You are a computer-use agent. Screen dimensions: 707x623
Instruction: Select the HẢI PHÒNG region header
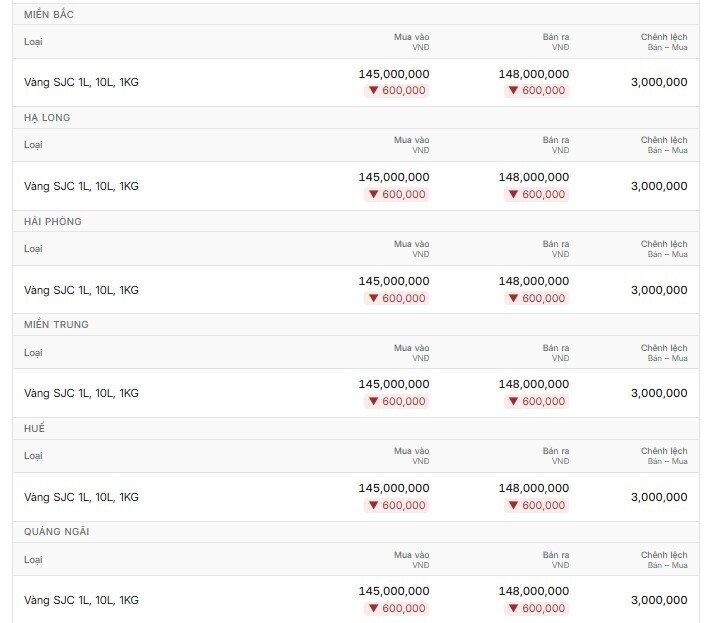tap(53, 221)
